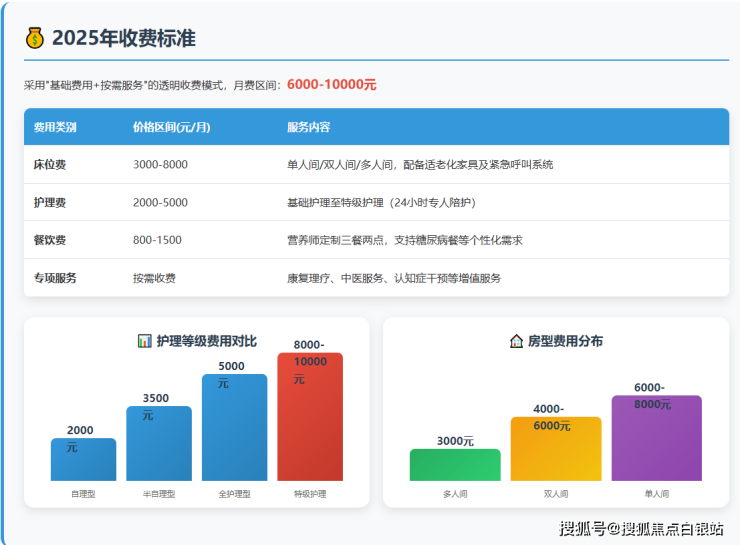Click the 餐饮费 price cell 800-1500

pyautogui.click(x=157, y=240)
